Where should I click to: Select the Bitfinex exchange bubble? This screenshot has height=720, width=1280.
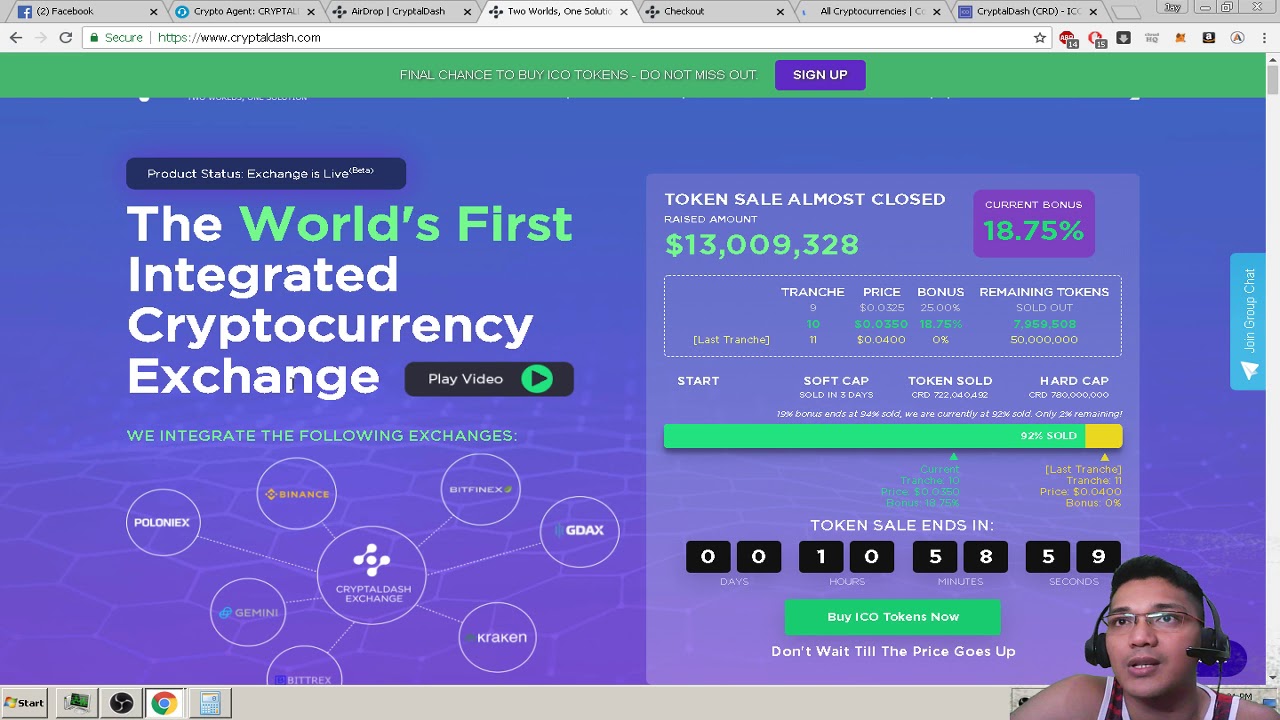click(480, 489)
